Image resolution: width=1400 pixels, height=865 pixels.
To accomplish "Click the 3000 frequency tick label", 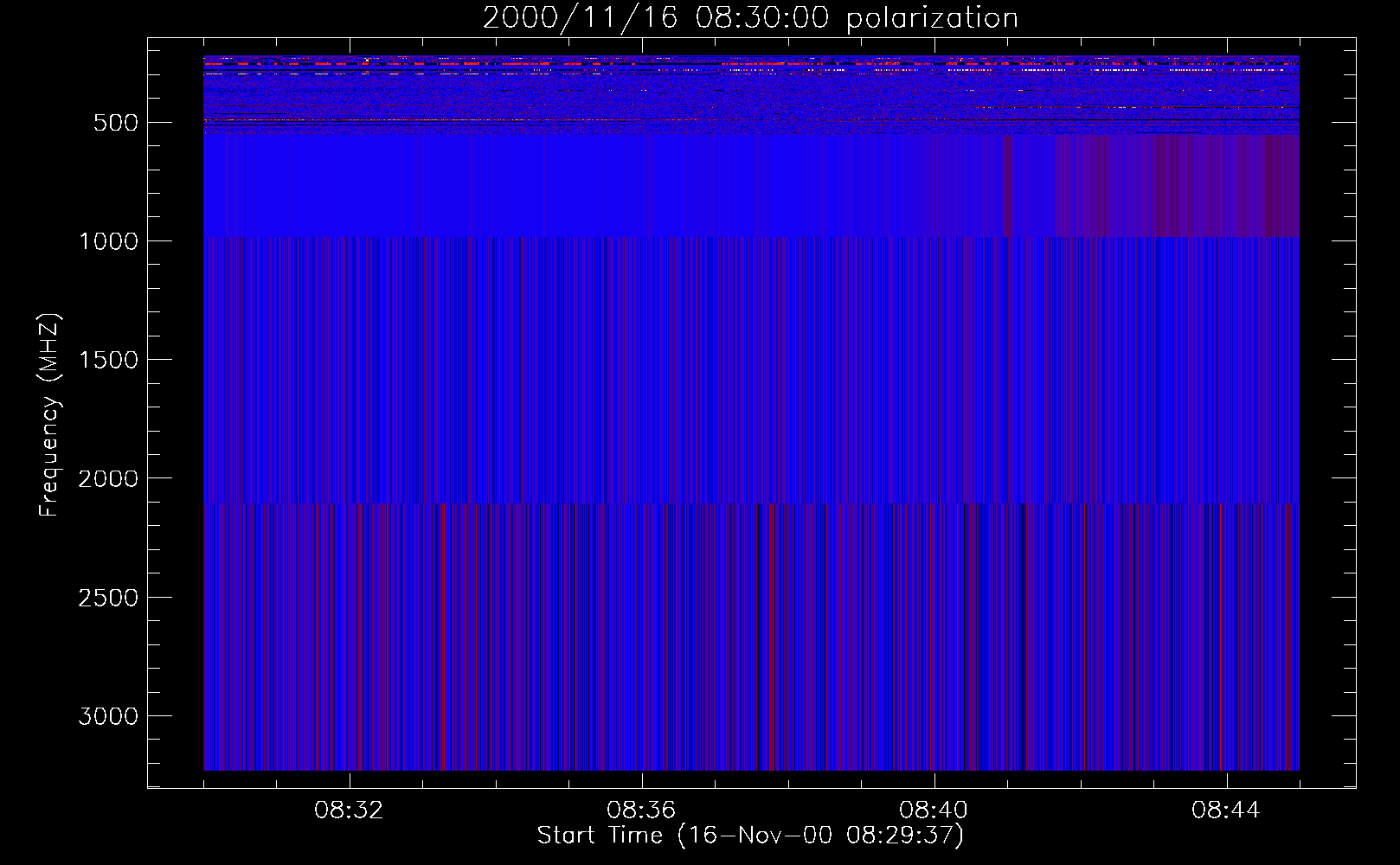I will coord(108,716).
